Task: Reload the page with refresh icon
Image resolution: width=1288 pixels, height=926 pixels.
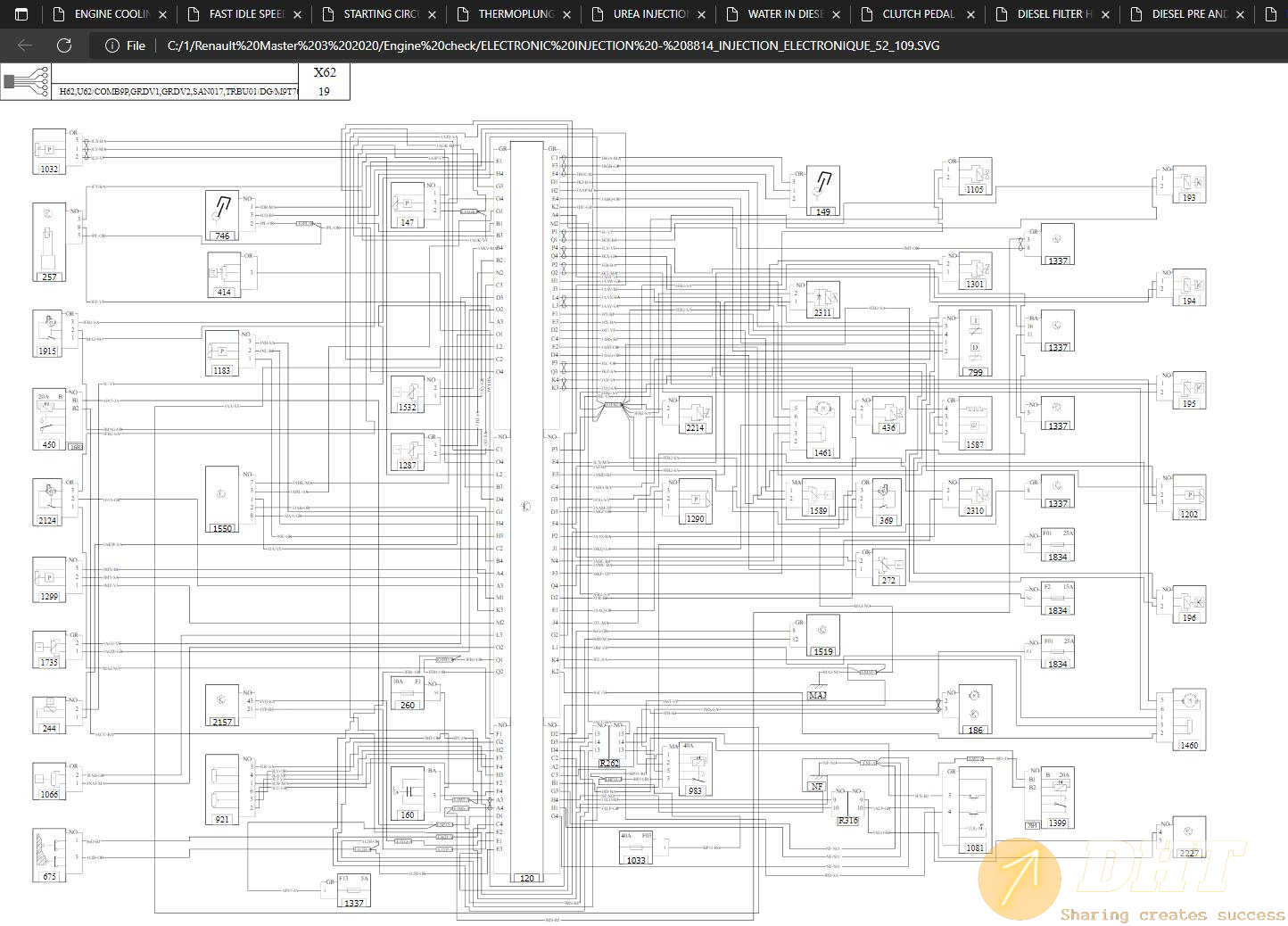Action: click(x=64, y=45)
